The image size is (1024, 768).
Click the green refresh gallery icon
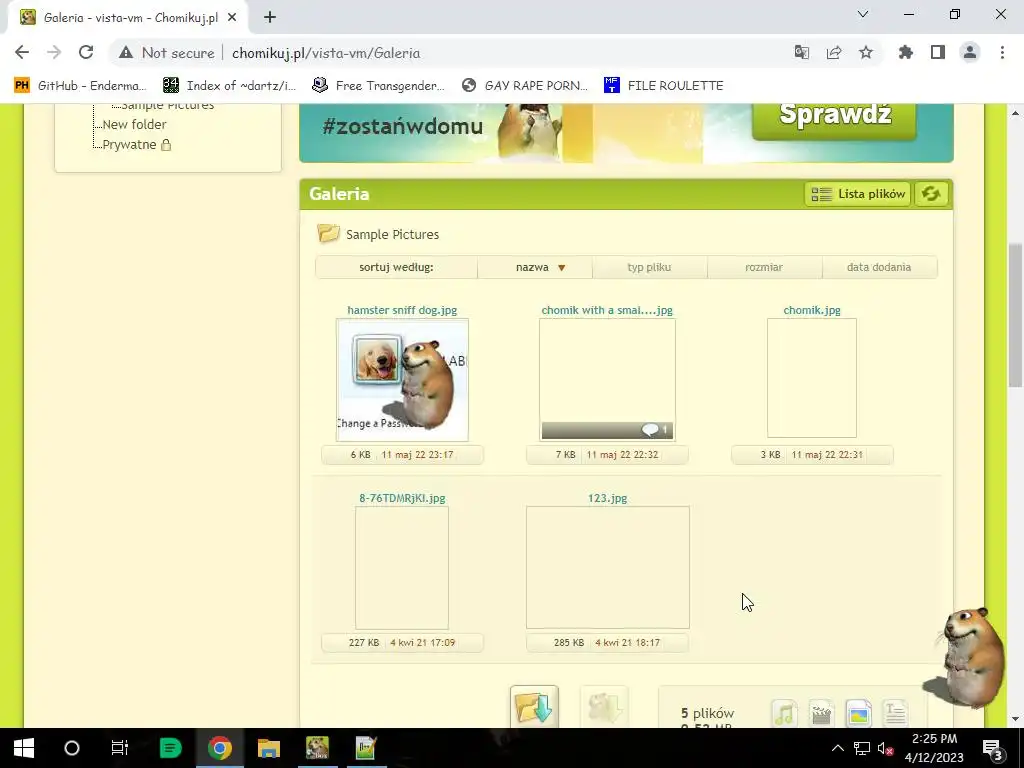[931, 194]
